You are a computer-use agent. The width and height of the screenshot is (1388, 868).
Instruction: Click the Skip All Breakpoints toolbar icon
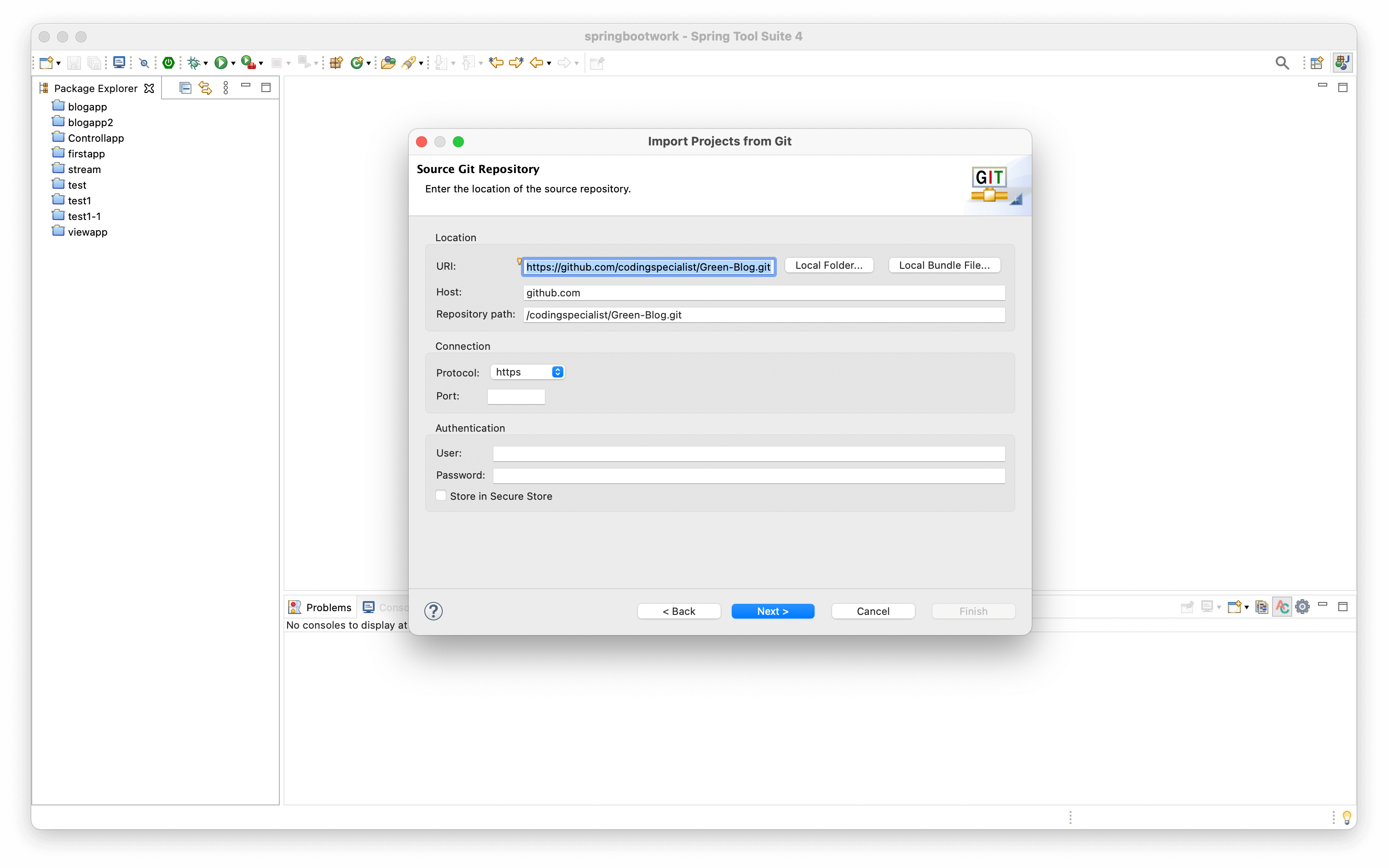click(144, 63)
